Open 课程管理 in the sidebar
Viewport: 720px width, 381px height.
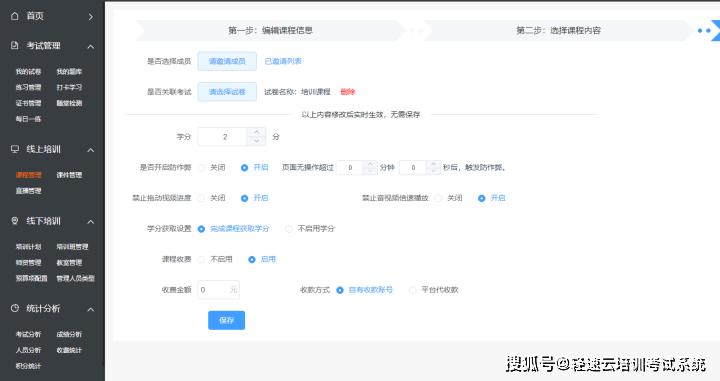28,175
